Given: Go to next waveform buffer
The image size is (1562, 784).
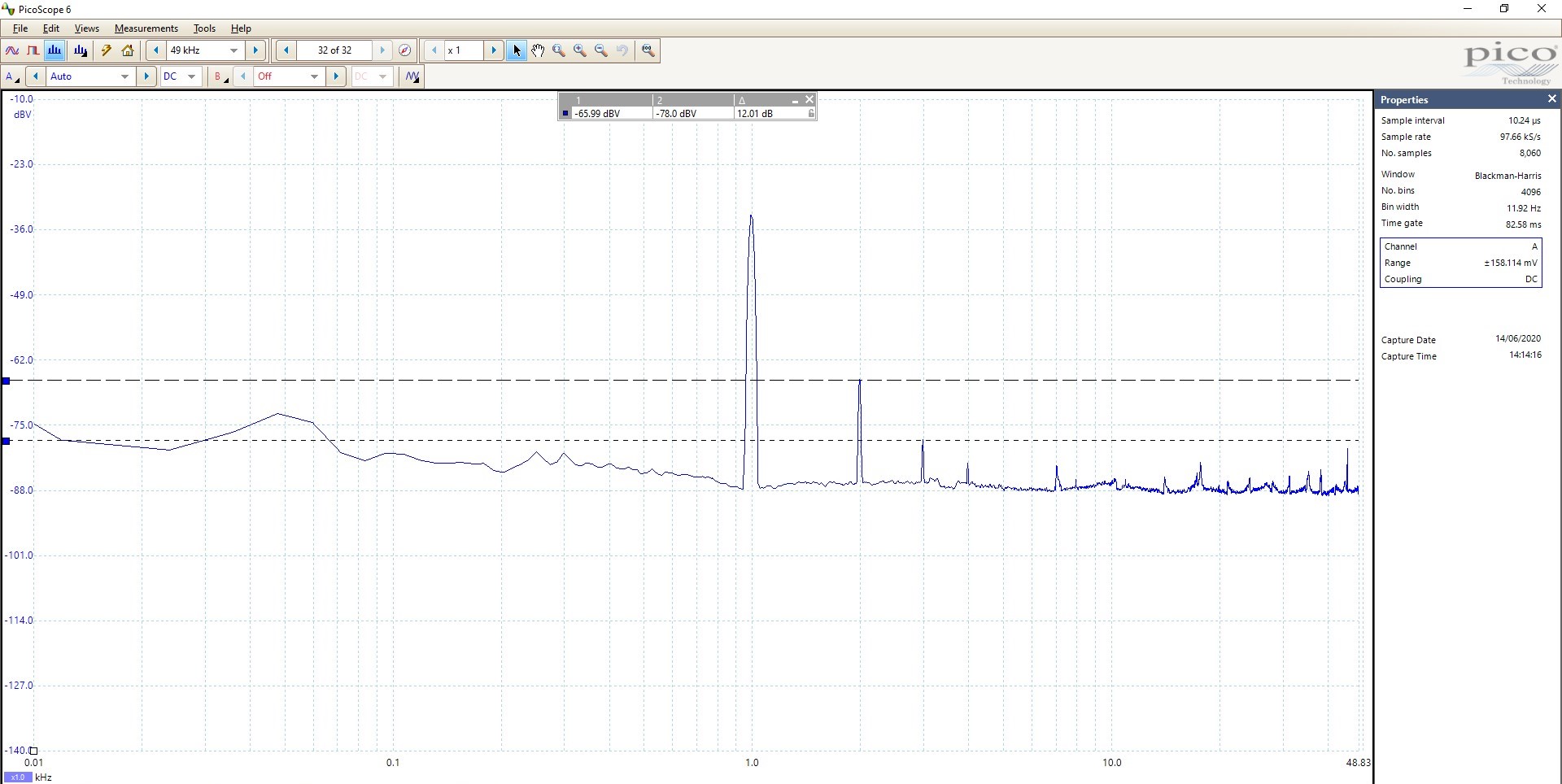Looking at the screenshot, I should (382, 50).
